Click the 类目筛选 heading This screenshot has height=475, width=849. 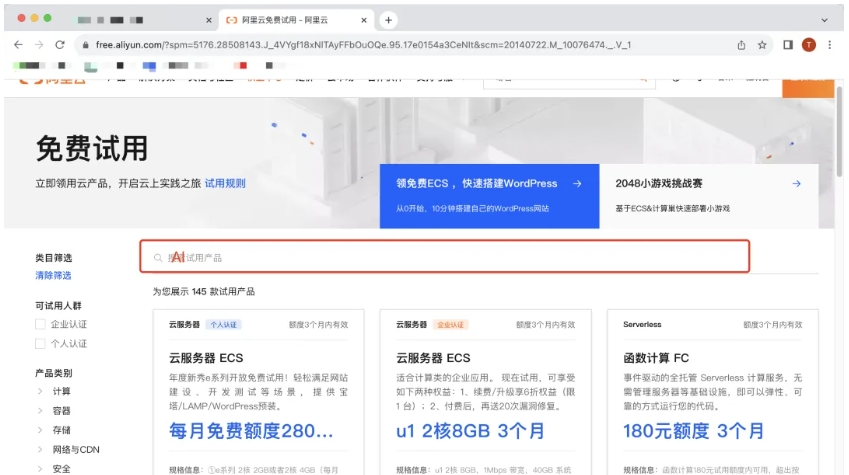(54, 258)
